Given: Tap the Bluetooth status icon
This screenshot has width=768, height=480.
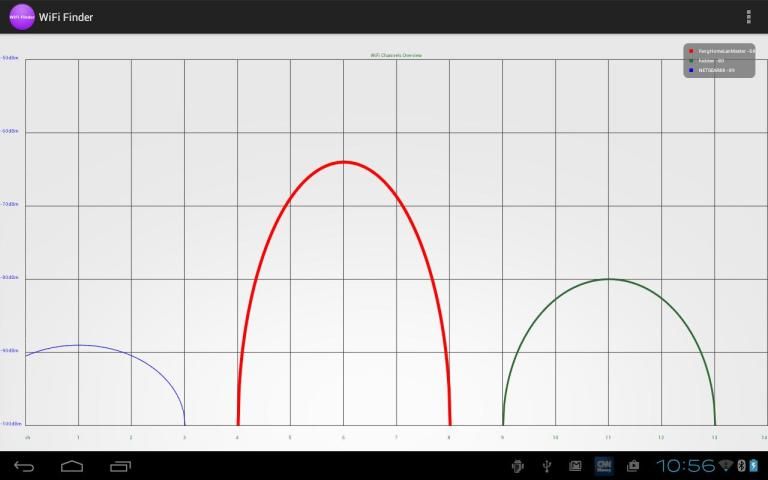Looking at the screenshot, I should coord(740,466).
